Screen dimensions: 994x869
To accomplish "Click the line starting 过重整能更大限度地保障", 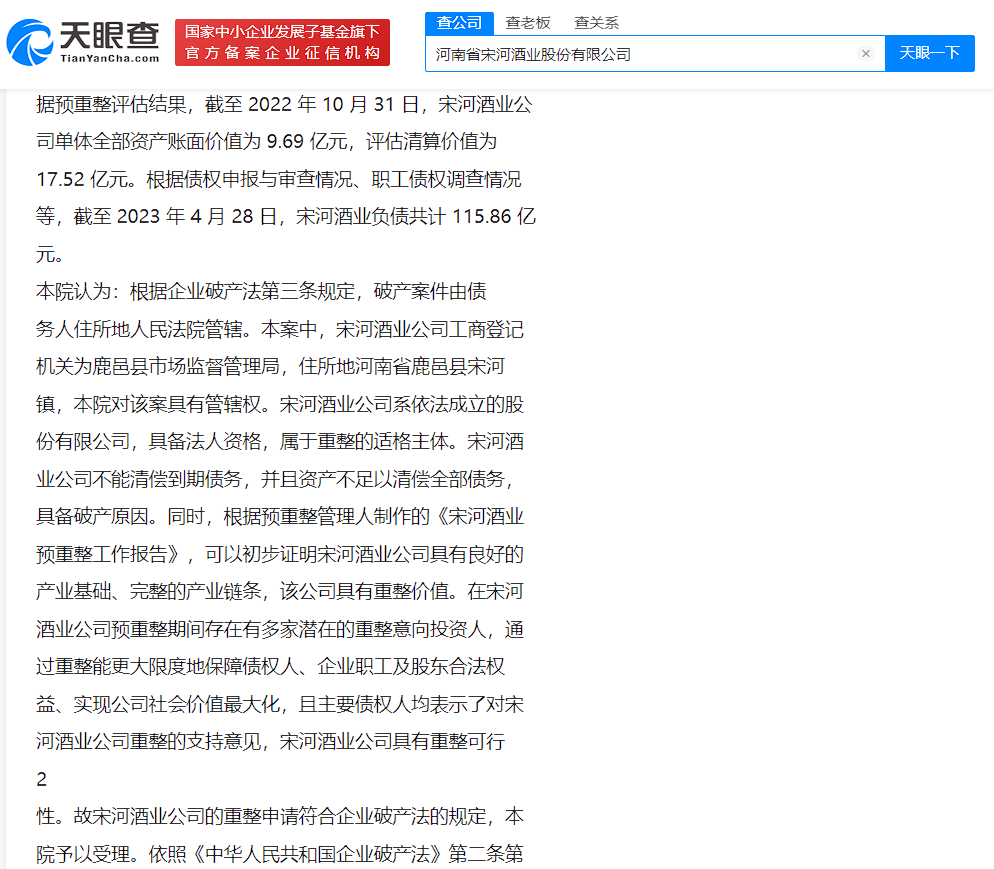I will (271, 667).
